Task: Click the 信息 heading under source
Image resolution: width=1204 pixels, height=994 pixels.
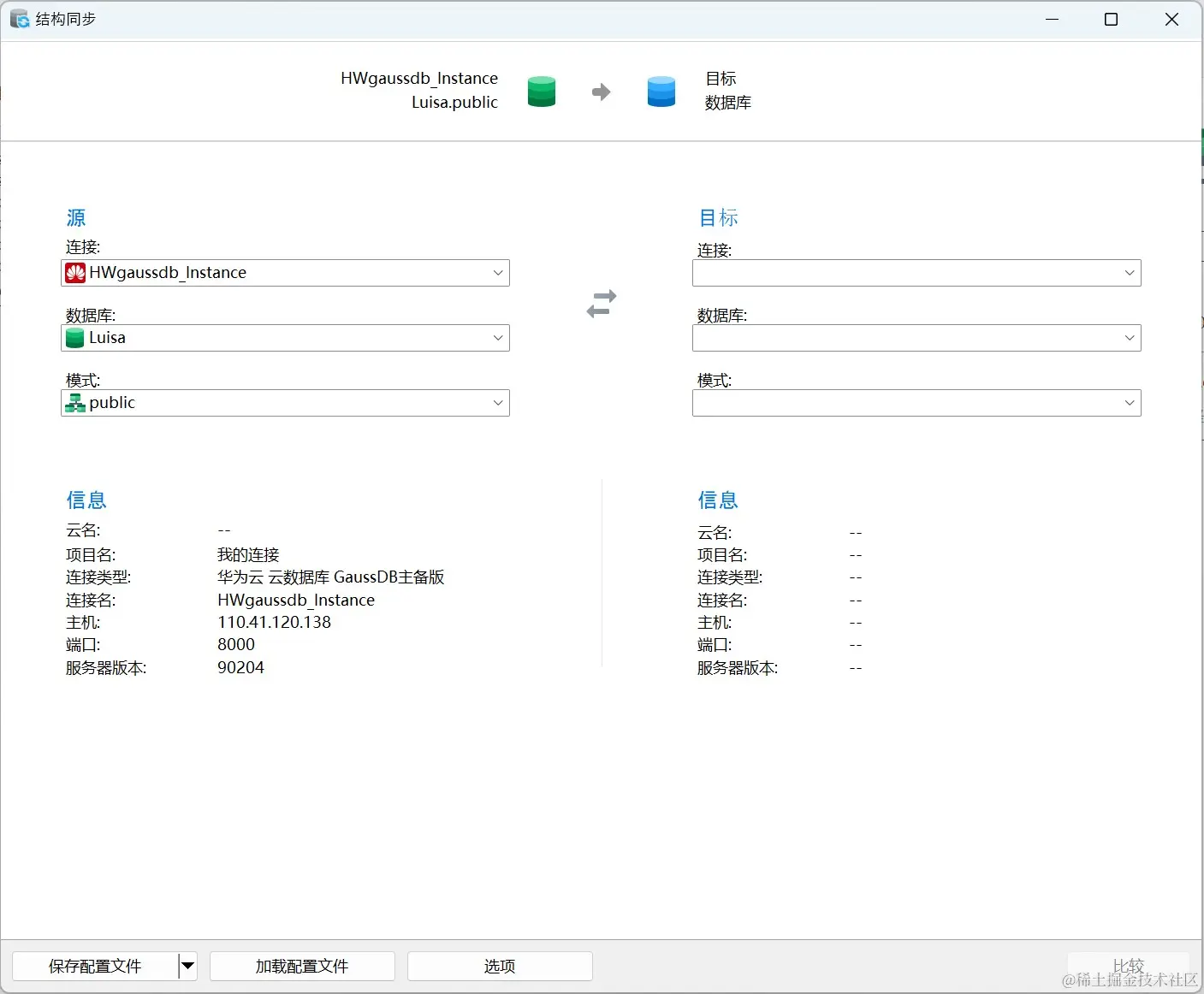Action: tap(86, 500)
